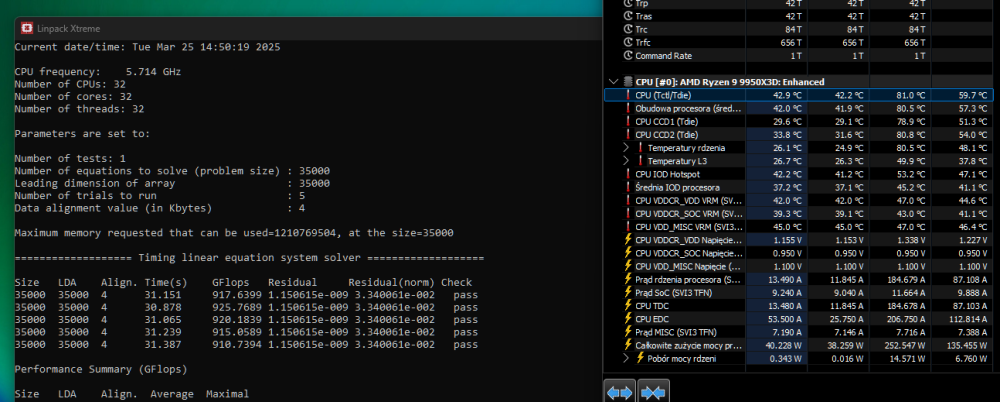
Task: Click the clock icon next to Command Rate
Action: coord(627,56)
